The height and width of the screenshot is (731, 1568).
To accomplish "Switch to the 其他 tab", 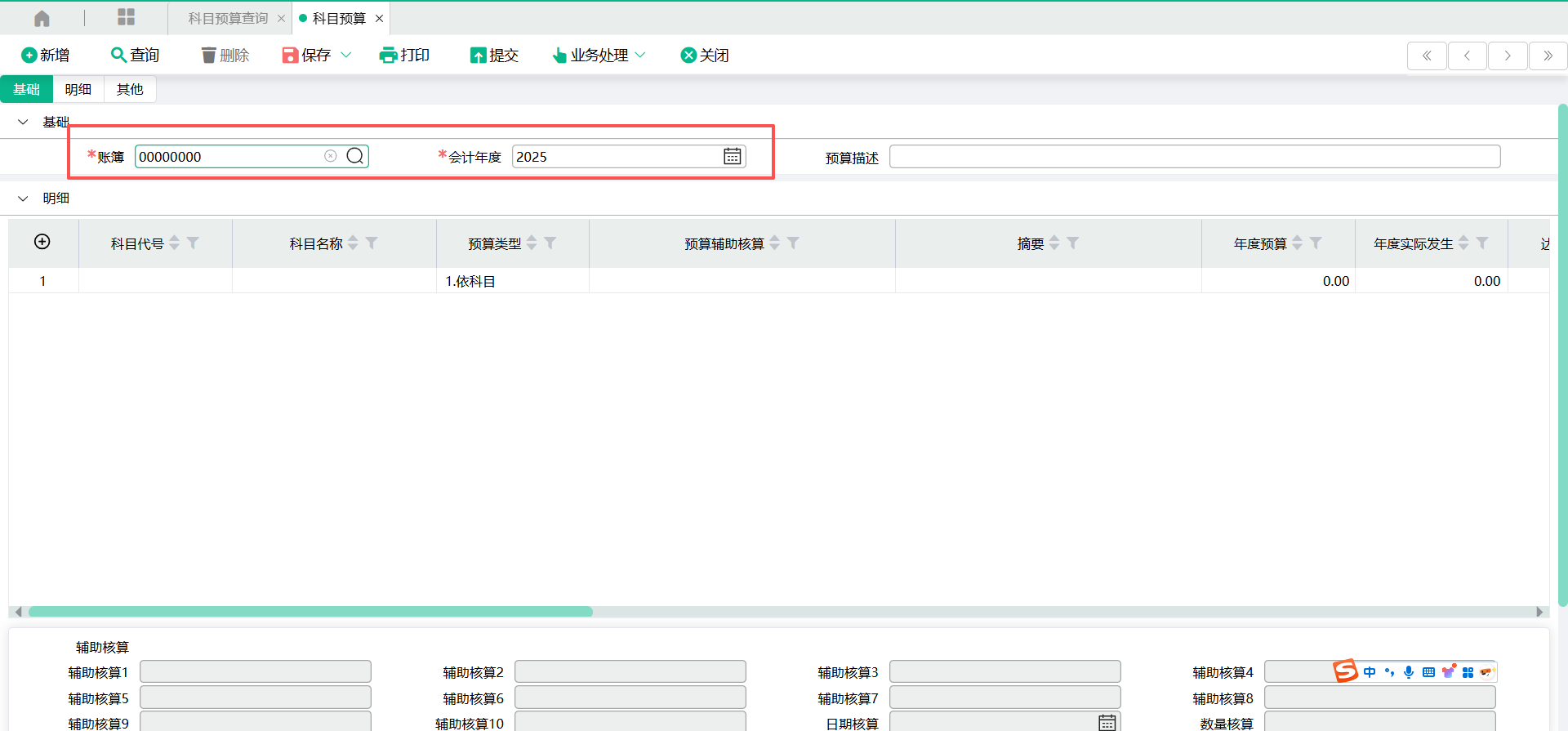I will tap(130, 89).
